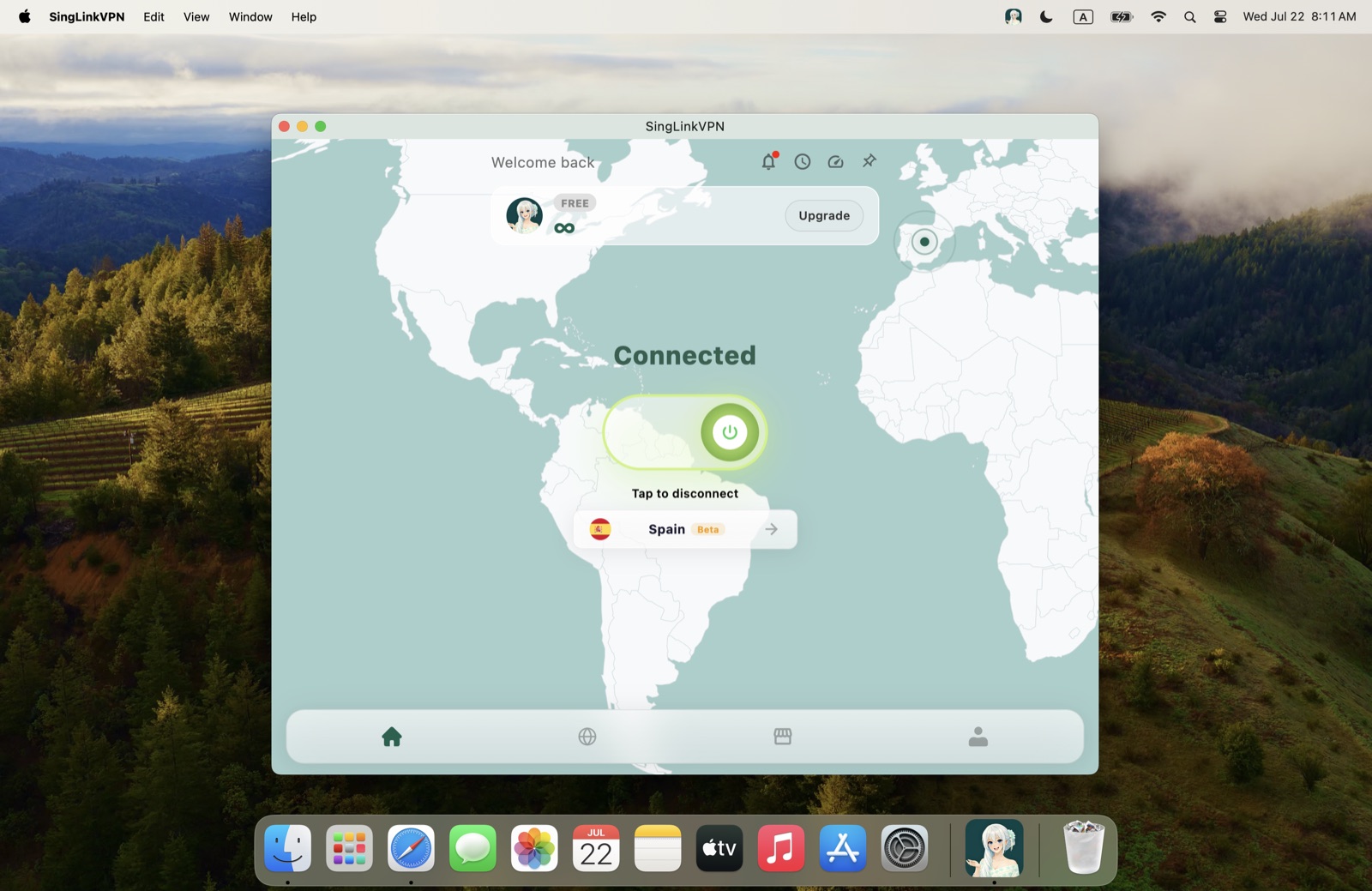Screen dimensions: 1372x891
Task: Open the View menu
Action: pos(196,16)
